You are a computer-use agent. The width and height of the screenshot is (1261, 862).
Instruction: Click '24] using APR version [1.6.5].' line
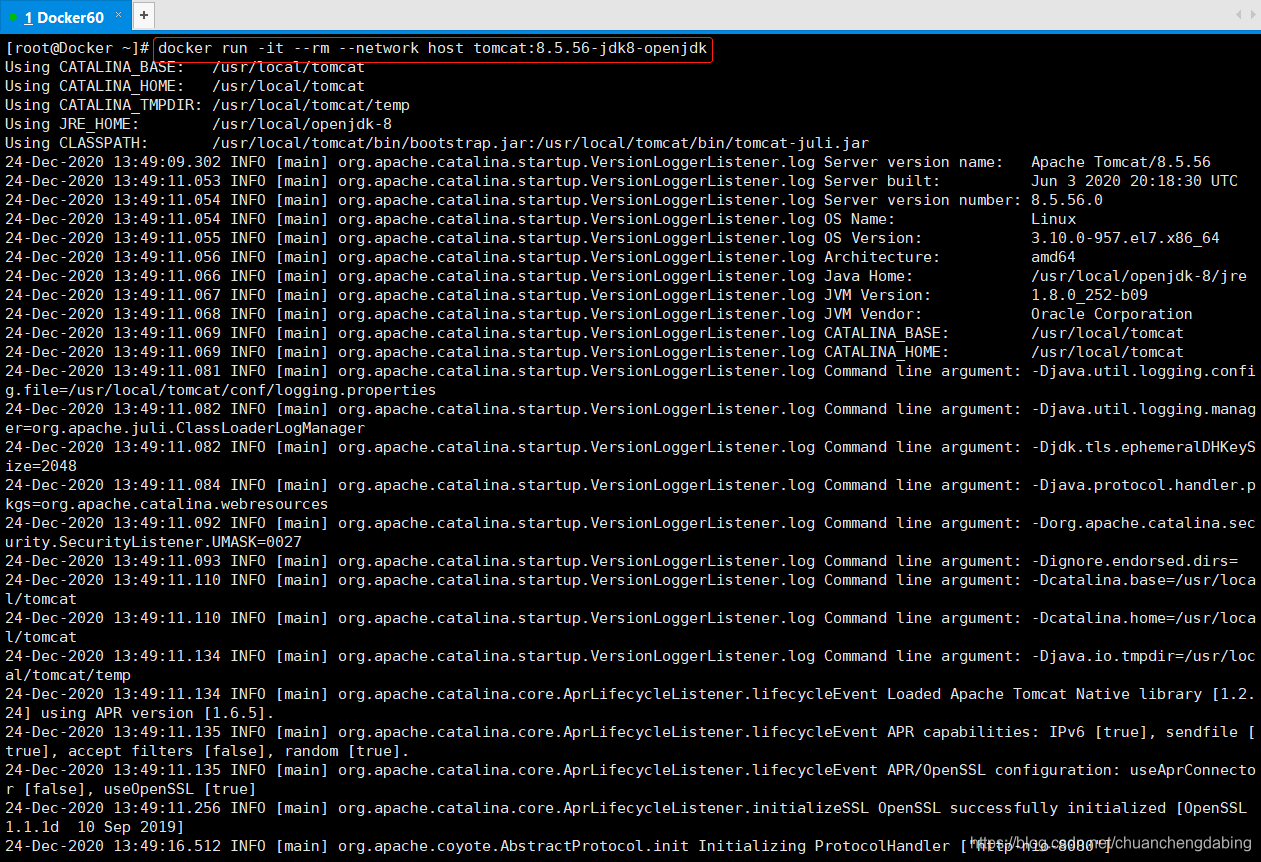point(140,713)
